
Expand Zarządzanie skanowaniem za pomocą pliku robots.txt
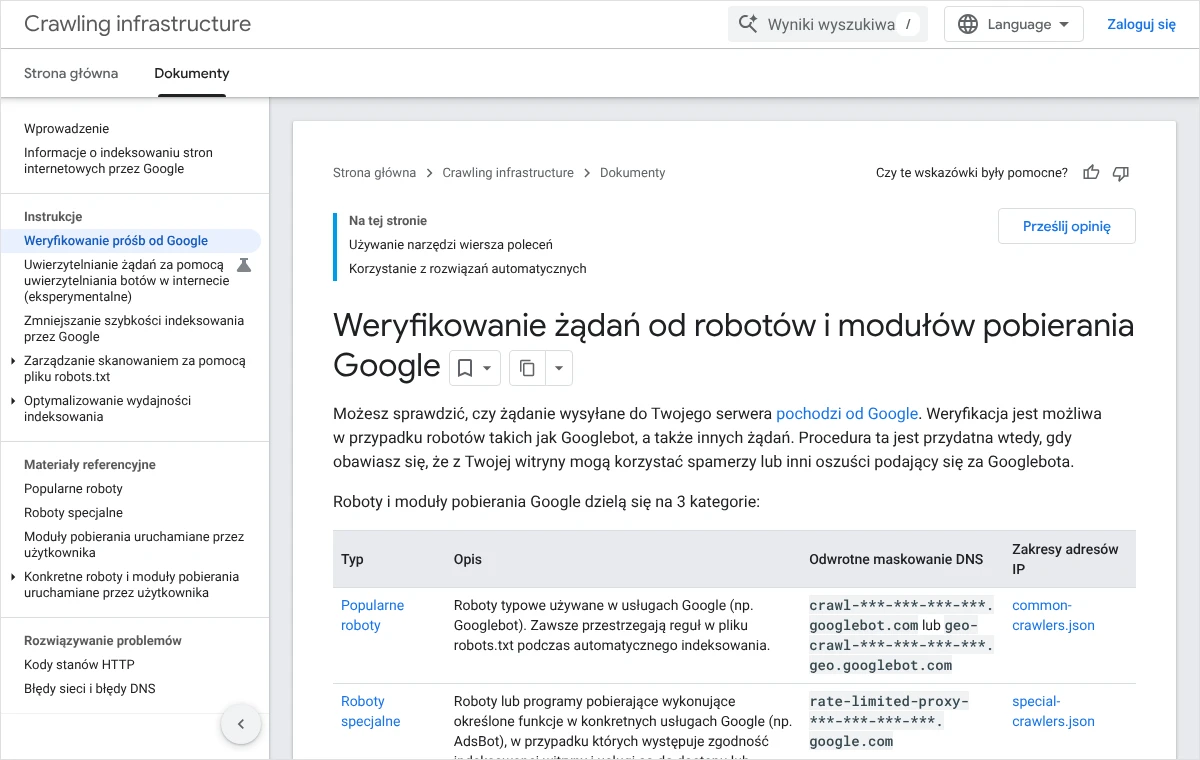[13, 361]
